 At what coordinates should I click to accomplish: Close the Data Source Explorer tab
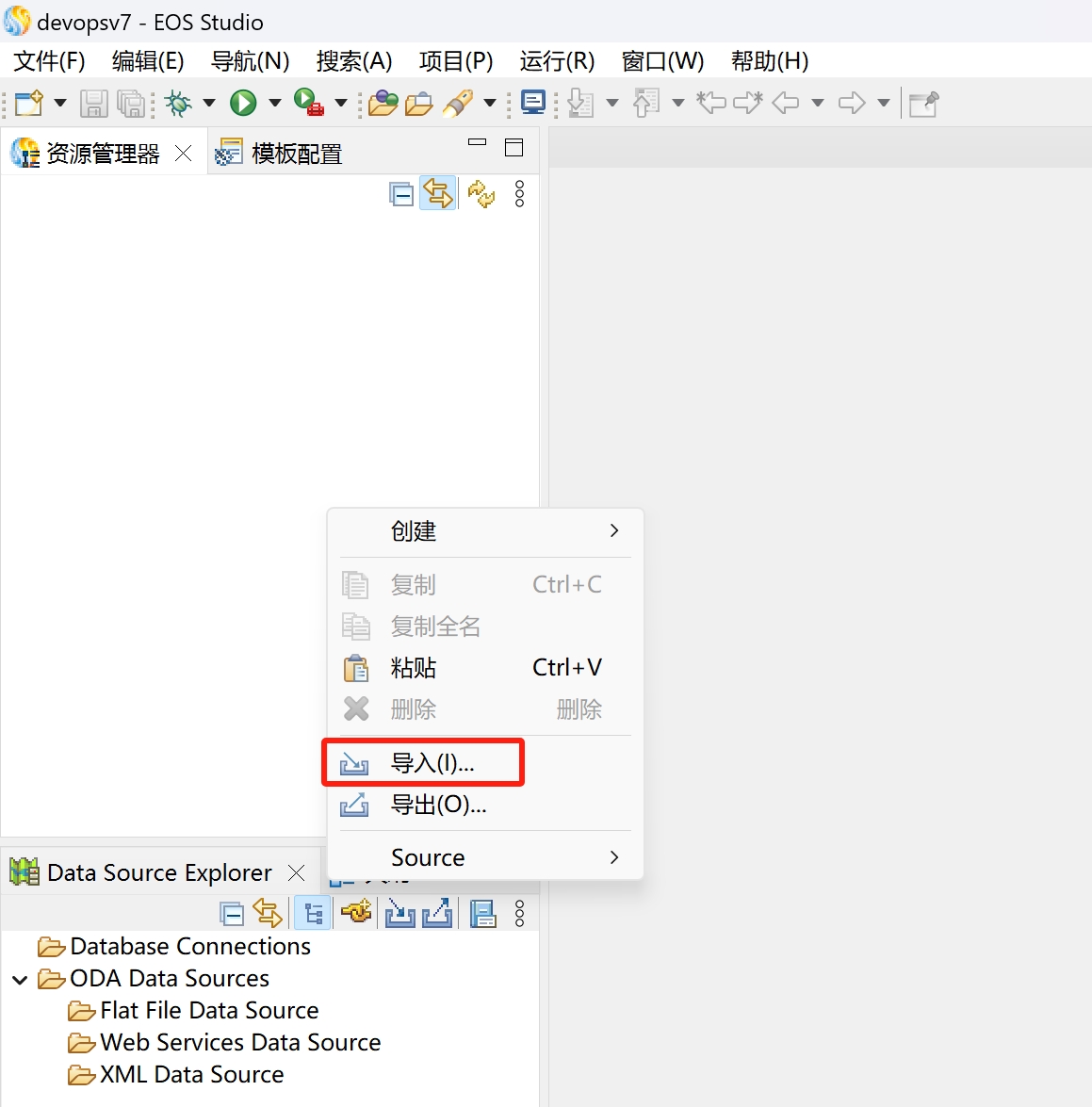click(297, 872)
